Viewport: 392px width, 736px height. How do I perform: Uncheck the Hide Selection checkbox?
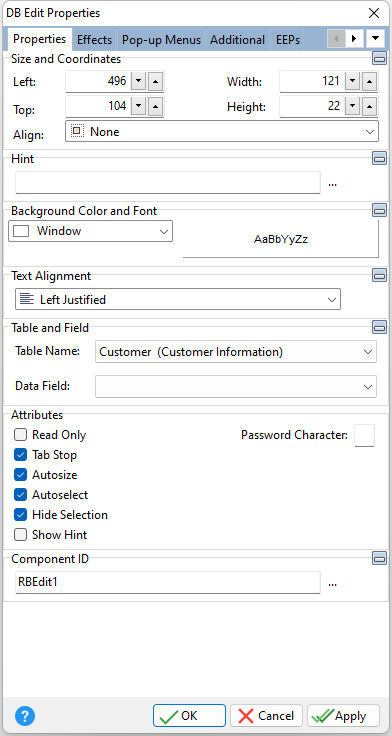point(21,515)
